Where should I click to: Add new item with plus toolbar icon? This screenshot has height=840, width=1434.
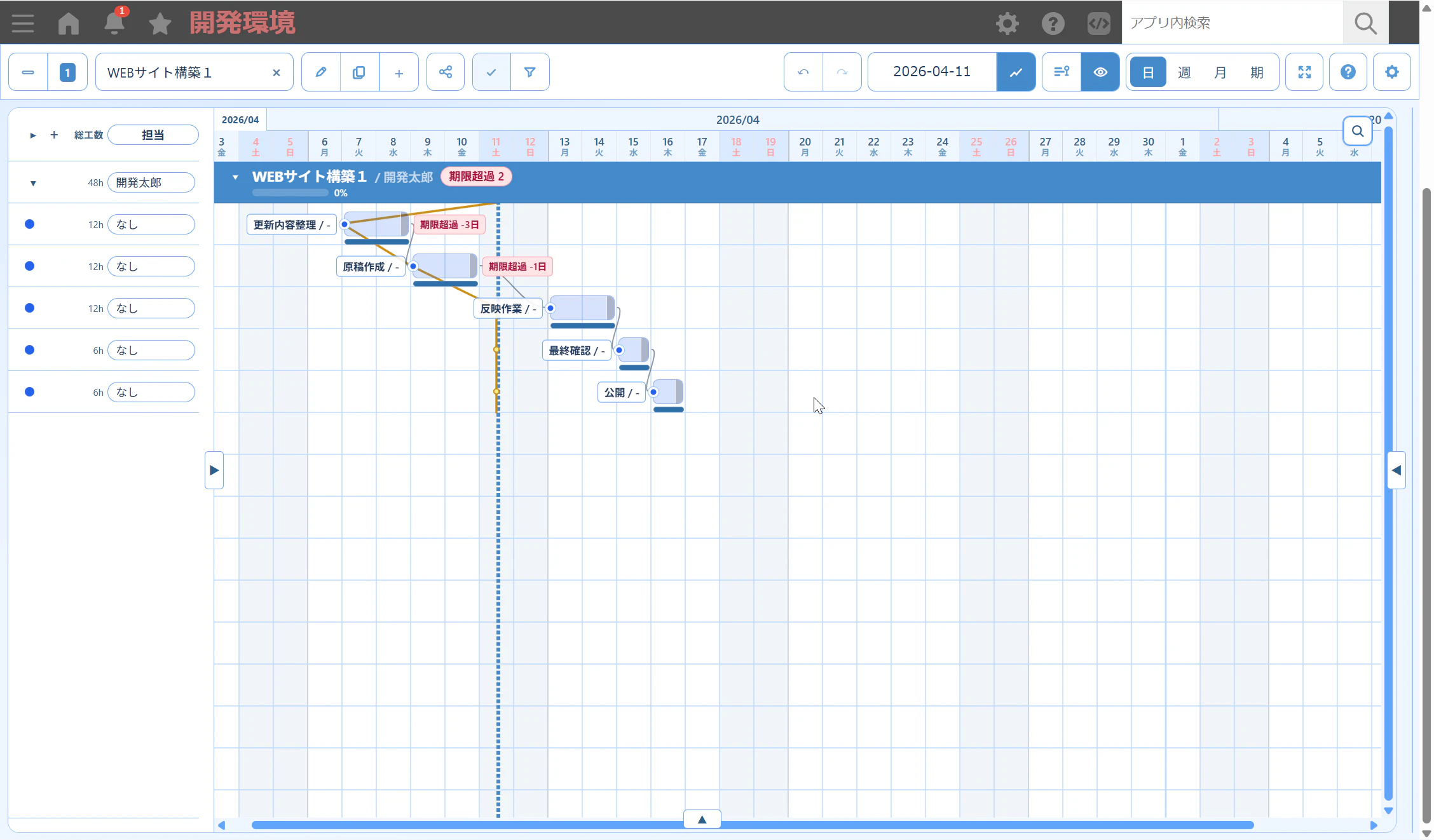(399, 72)
